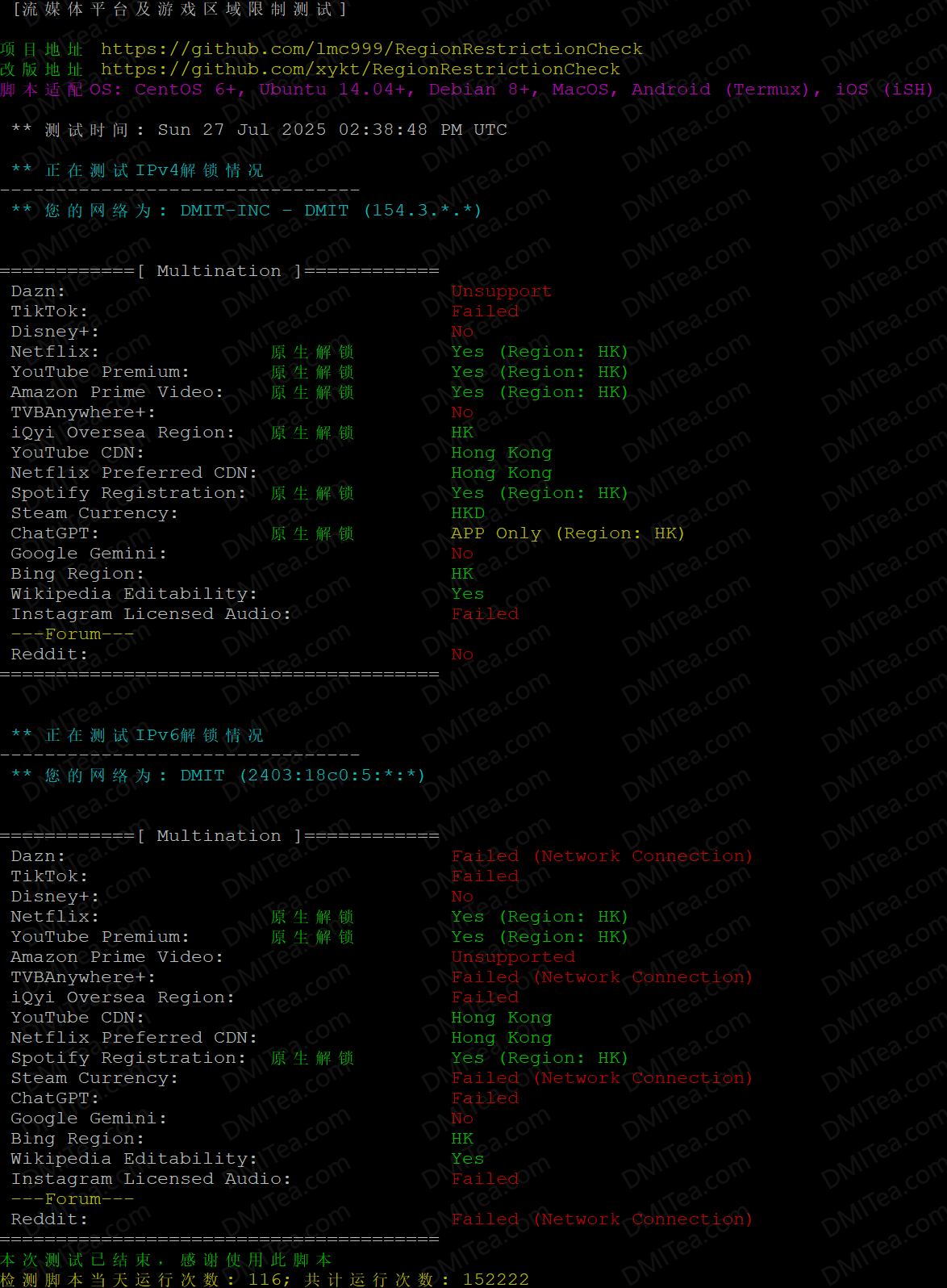This screenshot has height=1288, width=947.
Task: Click the IPv4 'Instagram Licensed Audio:' label
Action: (x=151, y=614)
